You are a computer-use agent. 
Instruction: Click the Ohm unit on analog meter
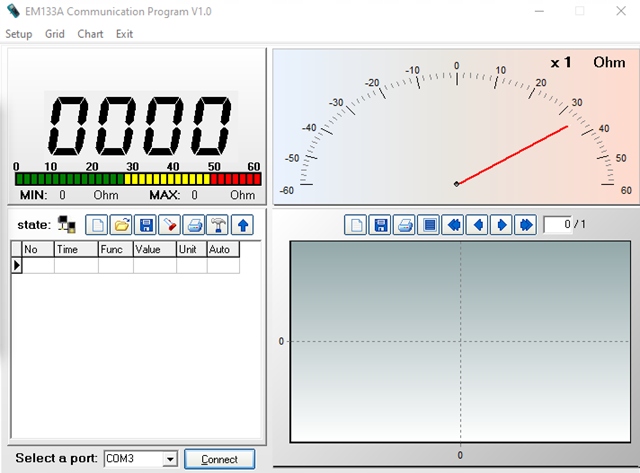tap(609, 62)
